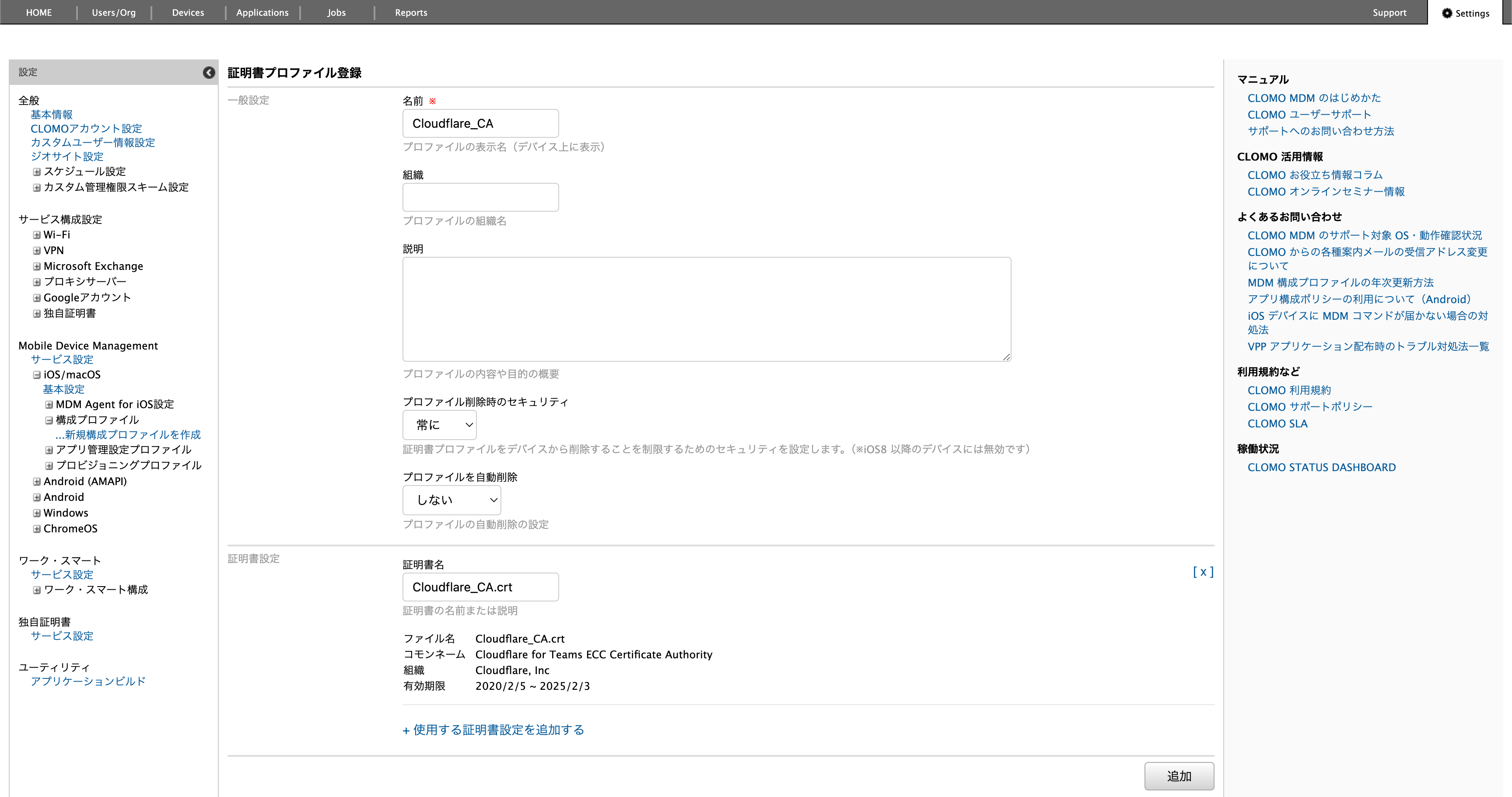Expand the ChromeOS plus icon
This screenshot has height=797, width=1512.
pos(36,529)
